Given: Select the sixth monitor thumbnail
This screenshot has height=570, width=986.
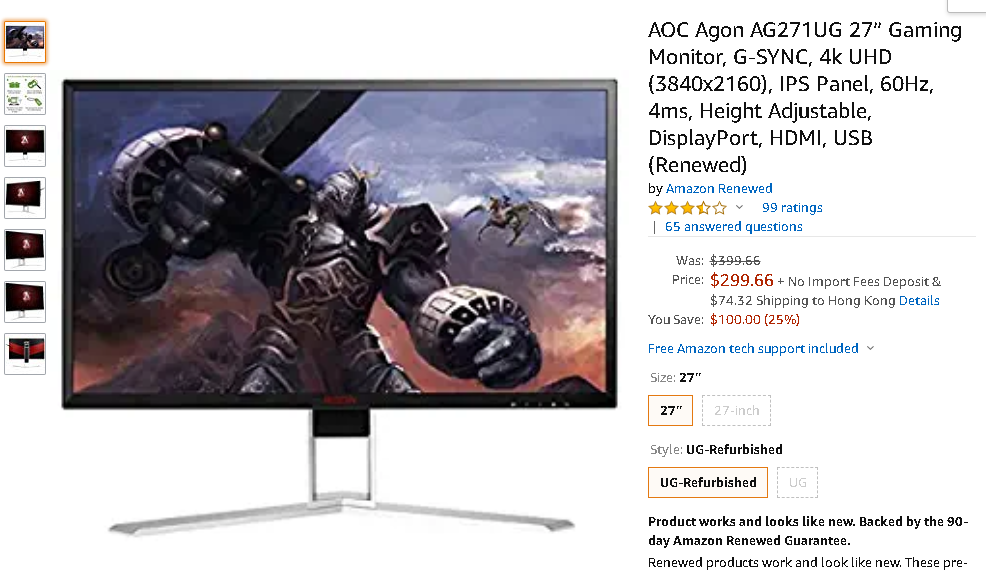Looking at the screenshot, I should pos(25,302).
